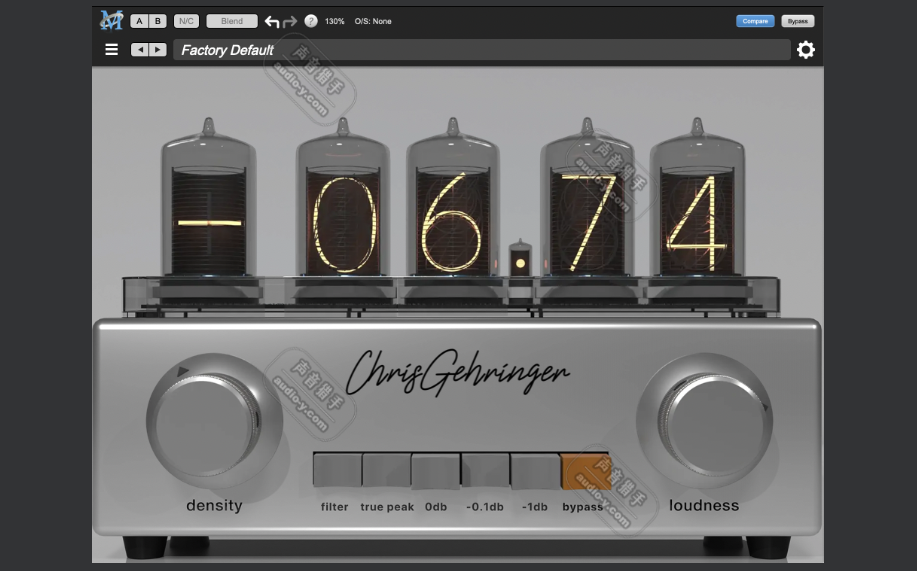Viewport: 917px width, 571px height.
Task: Undo the last change
Action: coord(272,21)
